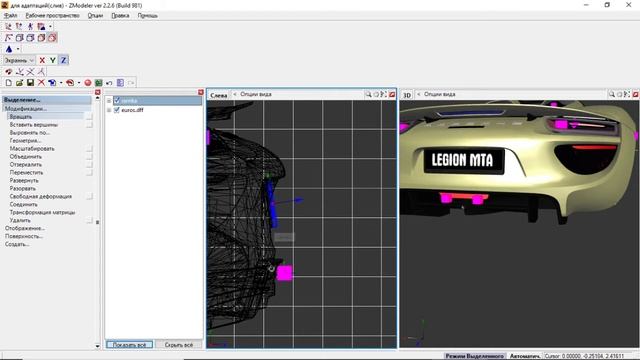Toggle Режим Выделенного in status bar
This screenshot has width=640, height=360.
coord(474,356)
